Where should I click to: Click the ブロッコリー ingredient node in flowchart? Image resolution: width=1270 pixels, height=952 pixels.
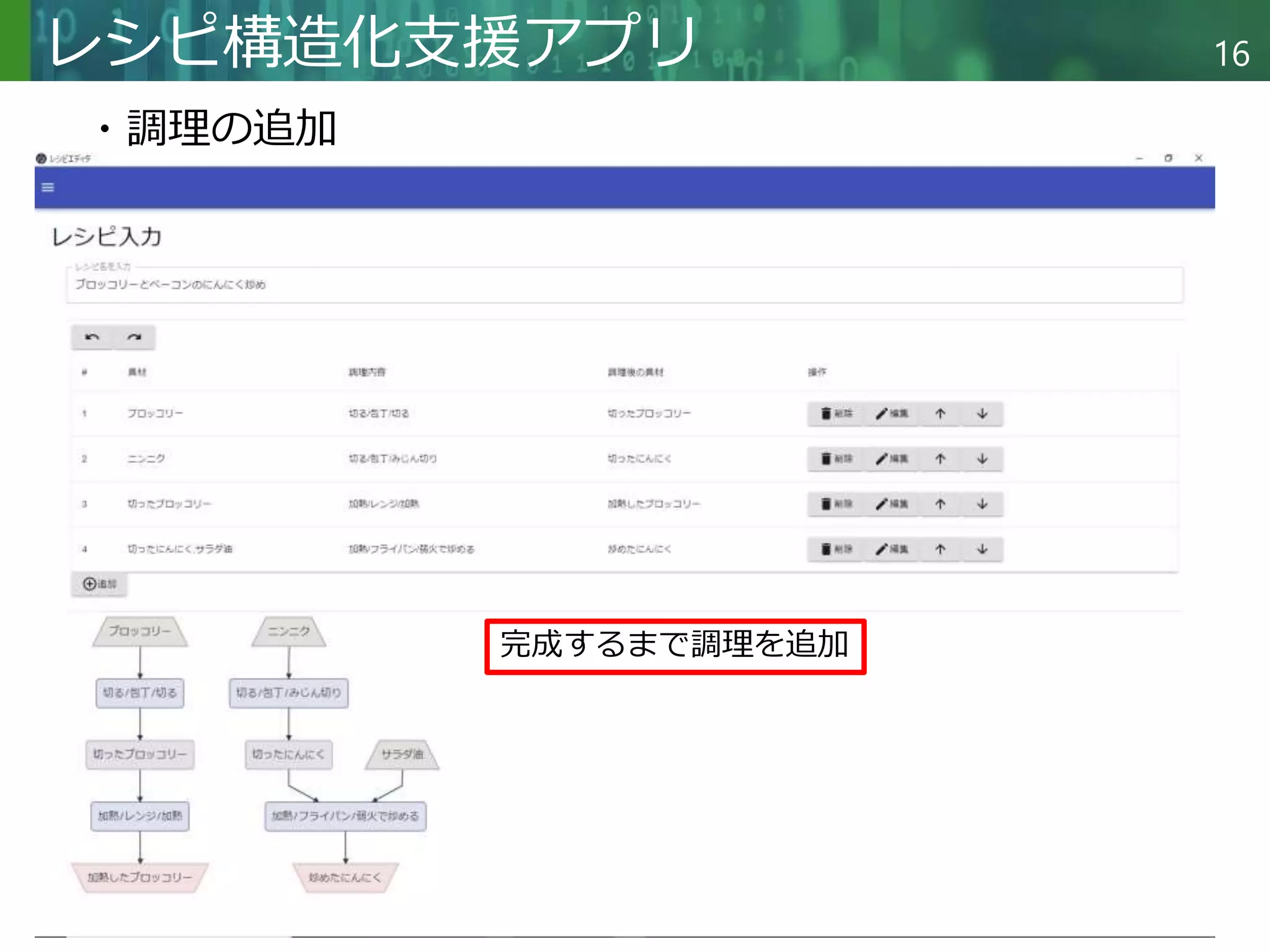[140, 632]
